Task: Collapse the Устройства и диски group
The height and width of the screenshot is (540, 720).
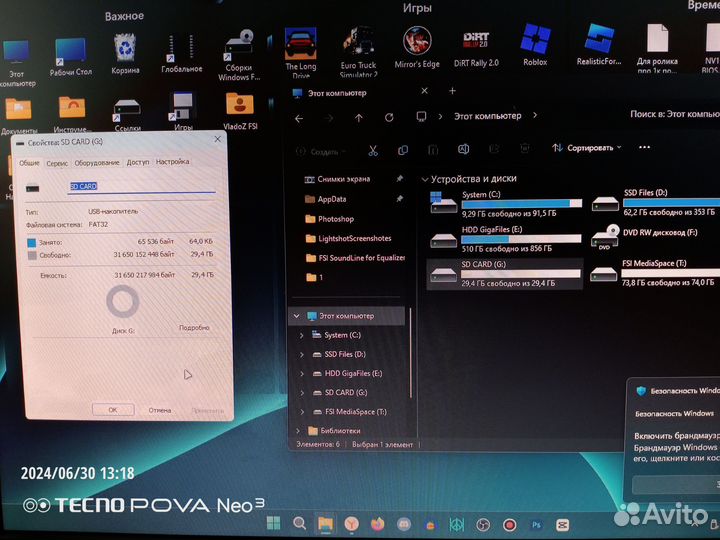Action: 426,179
